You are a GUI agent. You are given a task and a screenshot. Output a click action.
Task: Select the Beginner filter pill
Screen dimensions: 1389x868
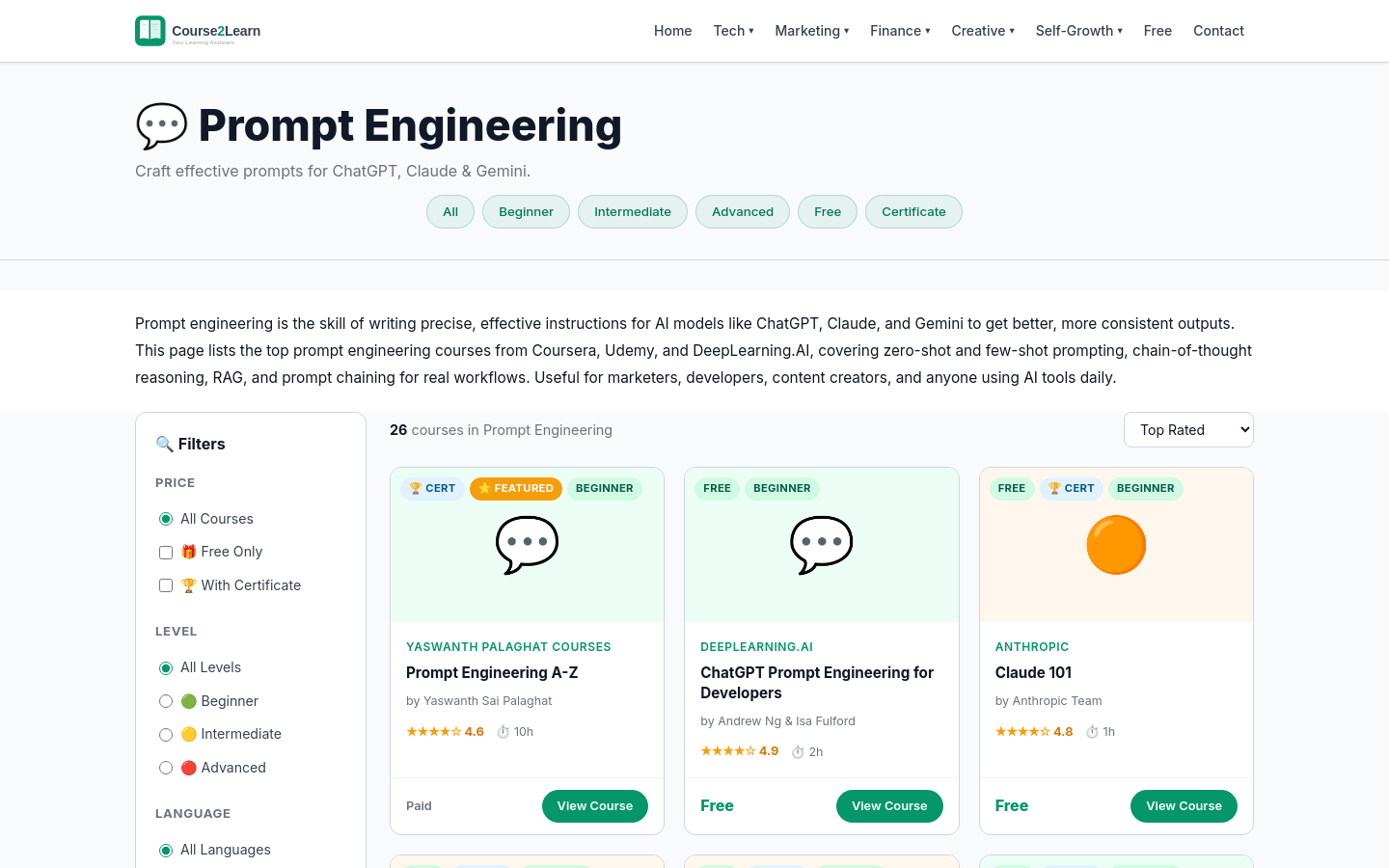tap(526, 212)
